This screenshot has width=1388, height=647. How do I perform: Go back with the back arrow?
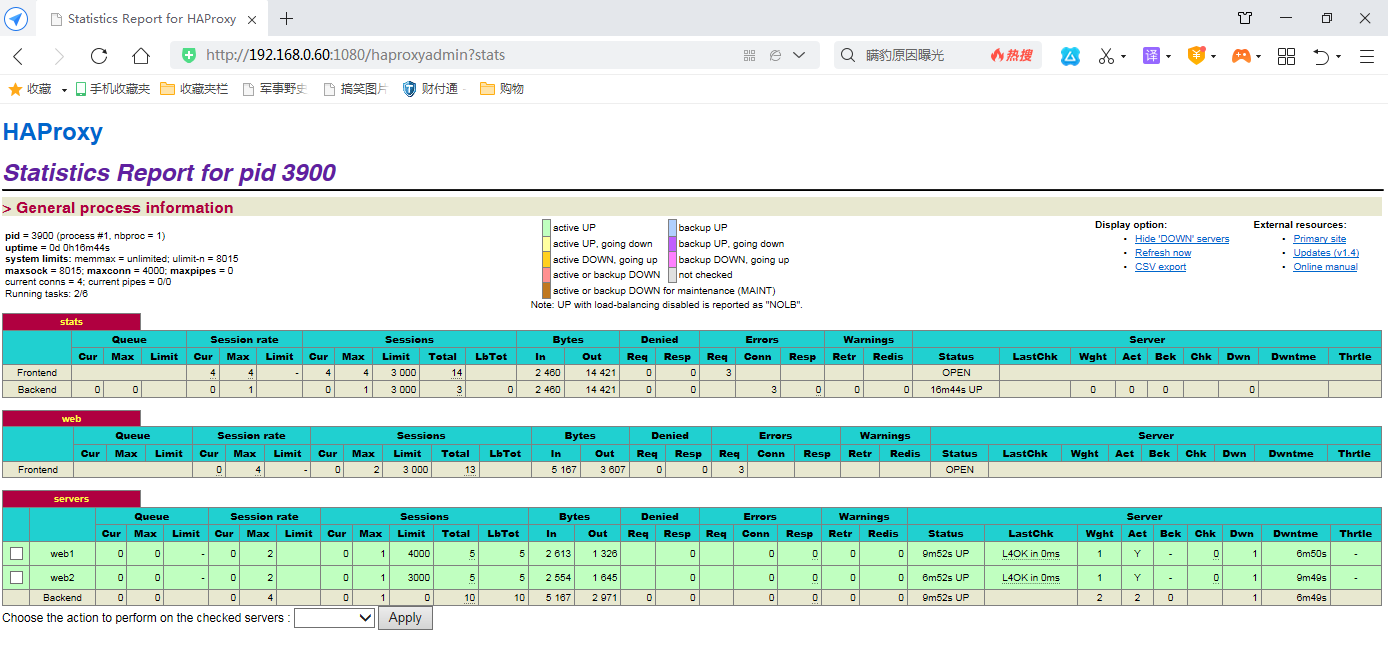pyautogui.click(x=18, y=56)
